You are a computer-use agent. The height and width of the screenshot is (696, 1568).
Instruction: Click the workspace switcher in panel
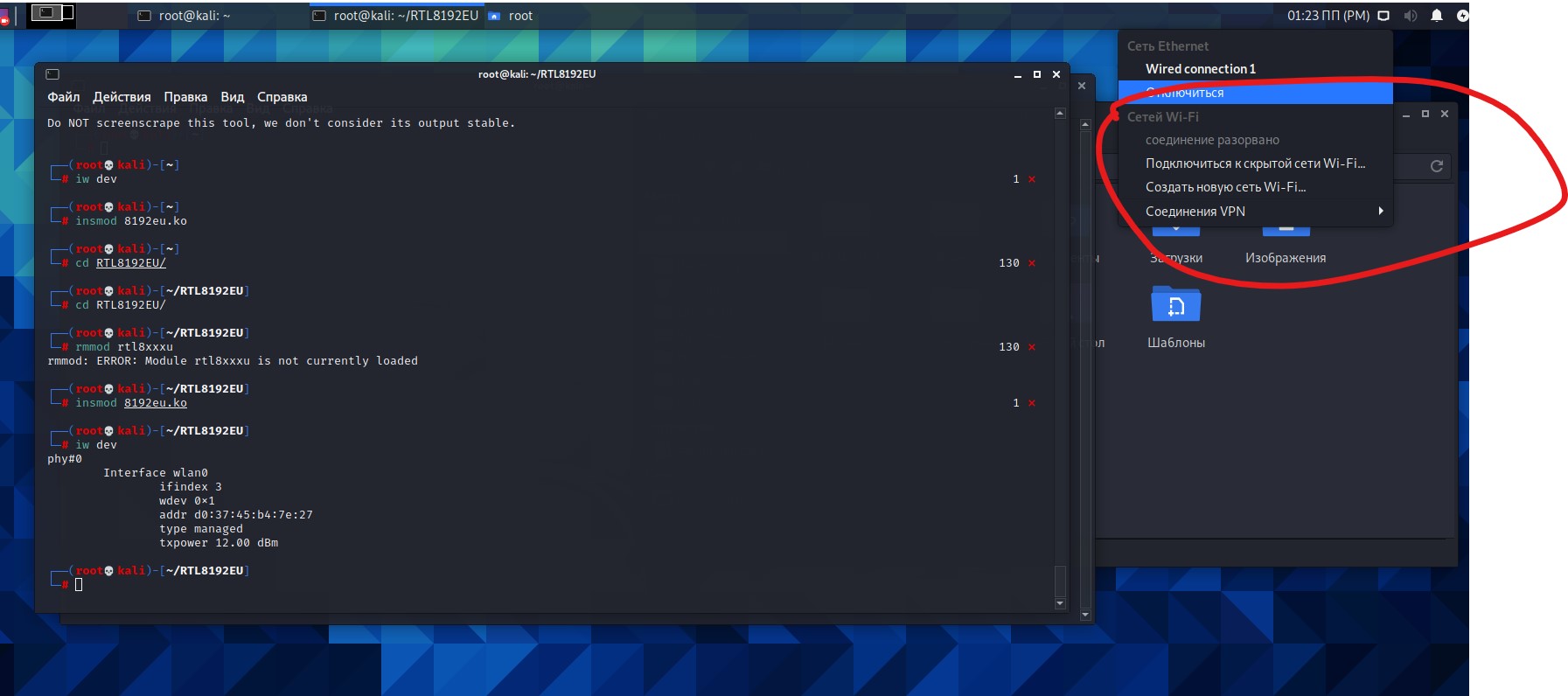(51, 14)
